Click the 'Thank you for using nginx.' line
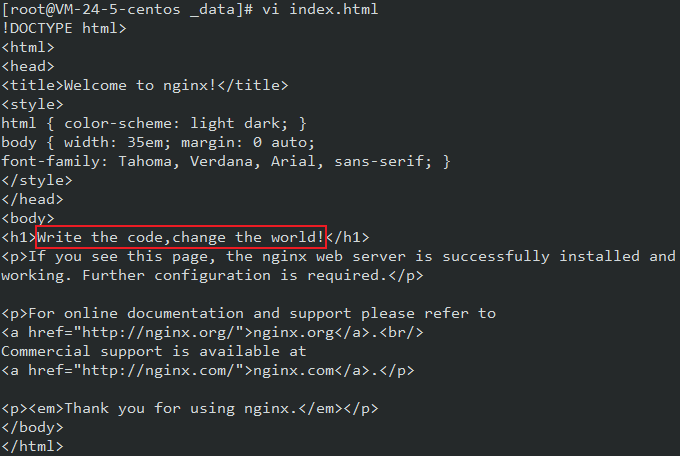The height and width of the screenshot is (456, 680). [x=190, y=408]
